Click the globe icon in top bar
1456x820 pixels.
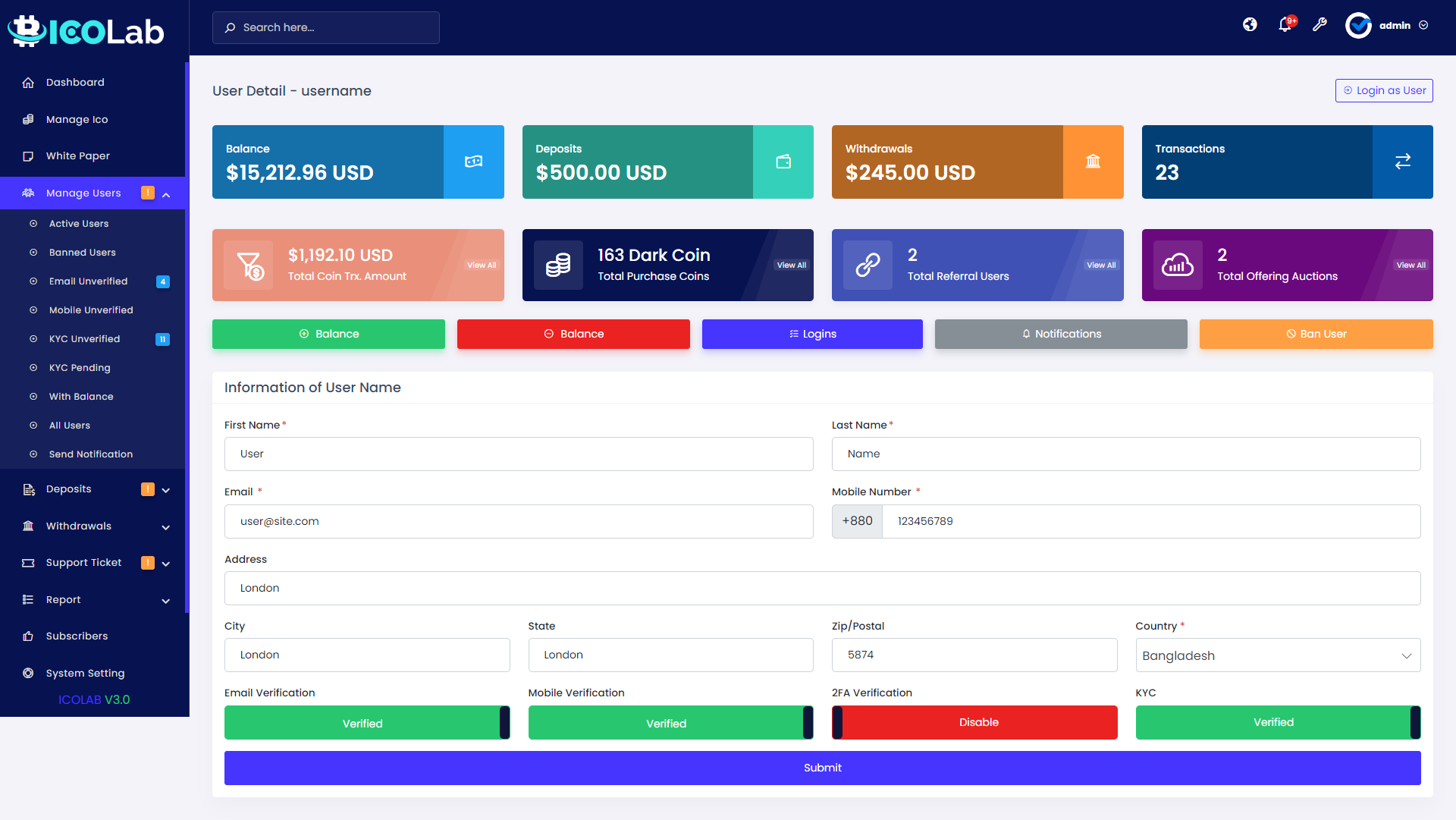1250,25
